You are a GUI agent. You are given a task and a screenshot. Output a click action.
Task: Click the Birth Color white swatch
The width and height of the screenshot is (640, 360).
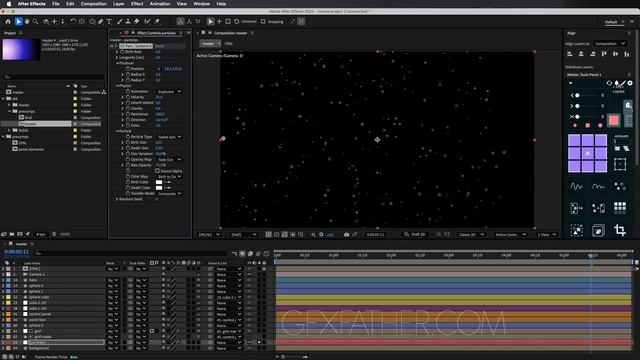159,182
